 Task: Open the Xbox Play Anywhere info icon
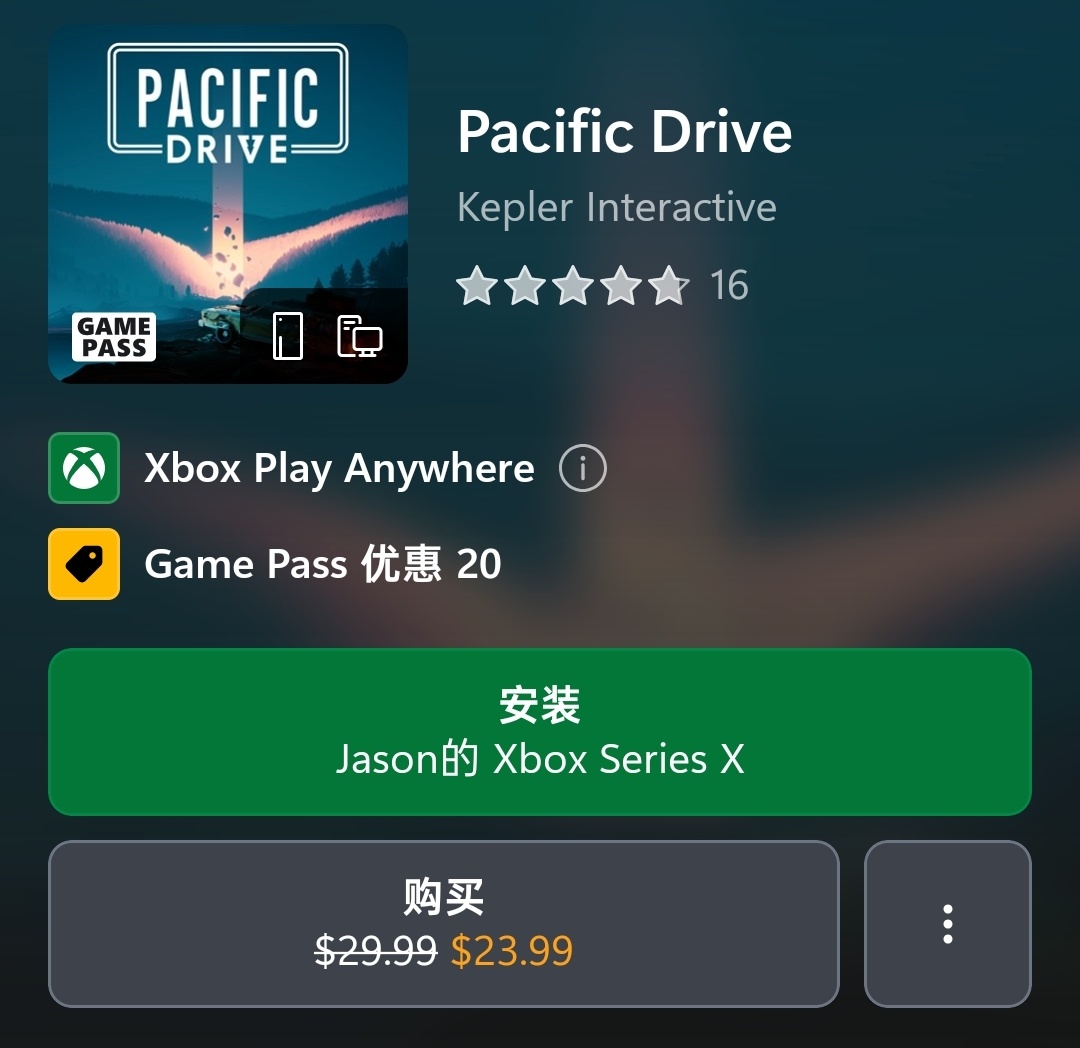[583, 468]
